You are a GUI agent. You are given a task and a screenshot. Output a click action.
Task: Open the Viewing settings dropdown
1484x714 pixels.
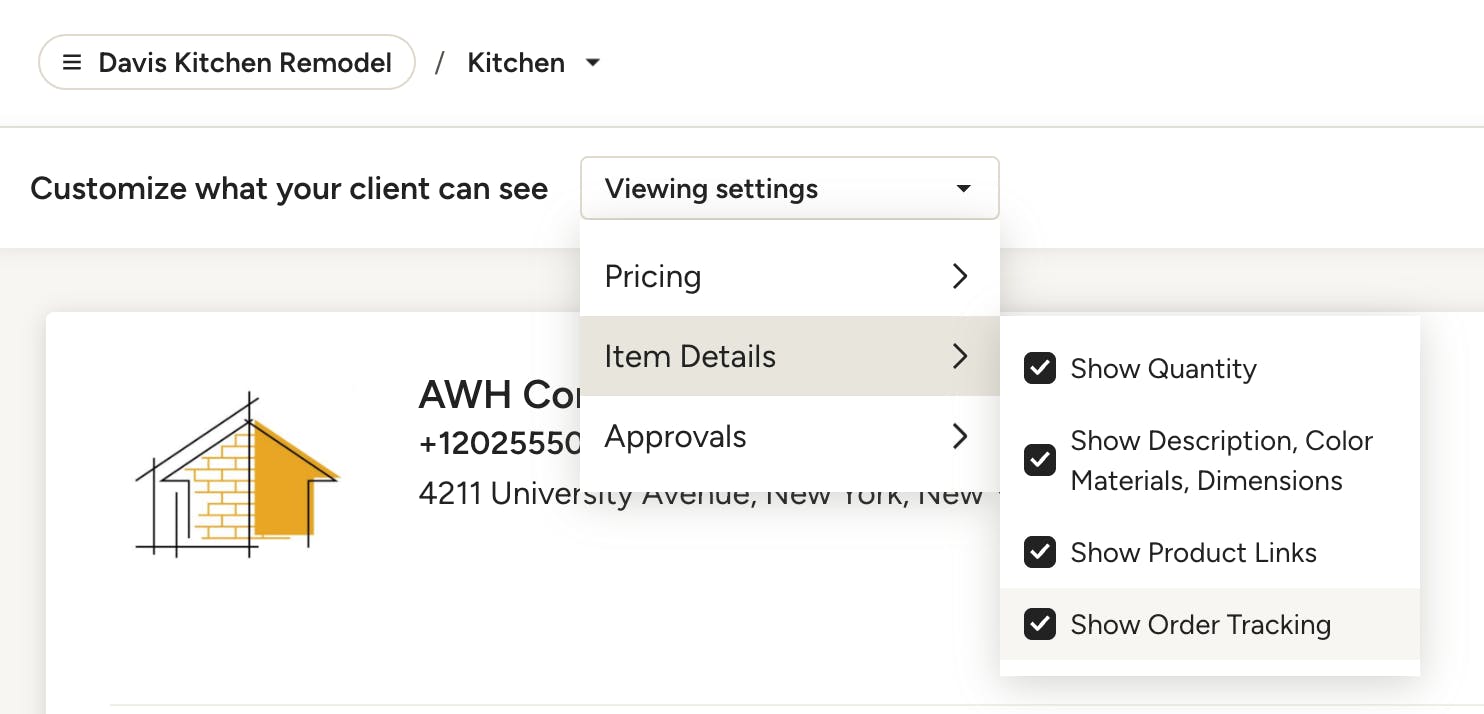coord(790,188)
